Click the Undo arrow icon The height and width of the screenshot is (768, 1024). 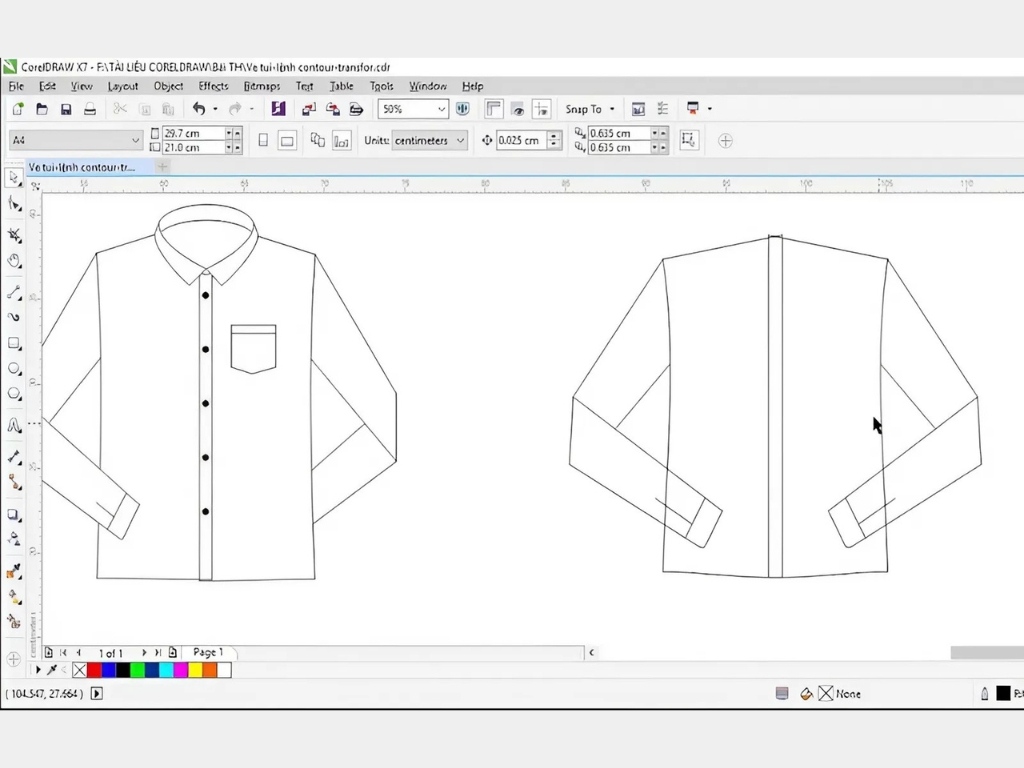(x=199, y=109)
